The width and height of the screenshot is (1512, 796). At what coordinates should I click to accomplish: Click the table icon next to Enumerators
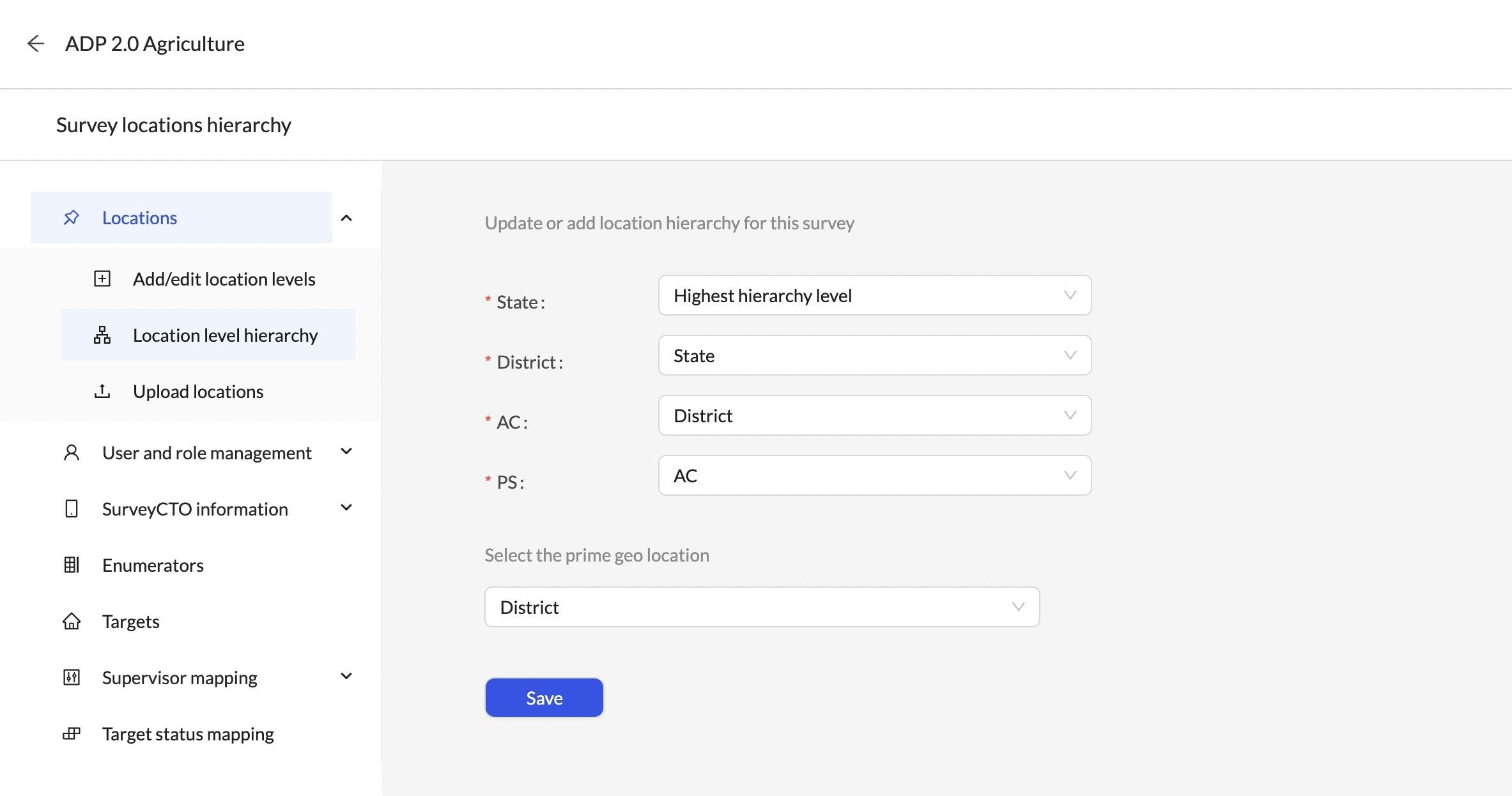(x=72, y=565)
